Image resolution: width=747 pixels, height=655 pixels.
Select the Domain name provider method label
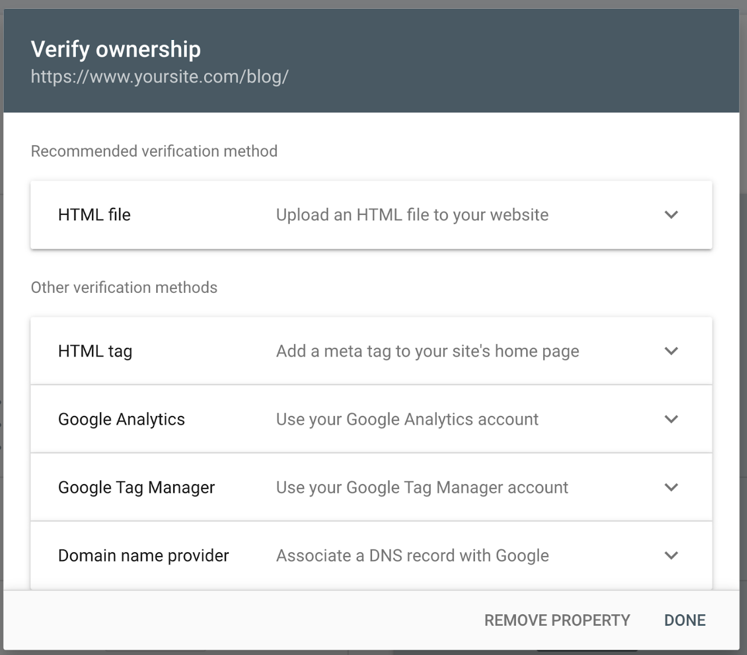pyautogui.click(x=143, y=555)
